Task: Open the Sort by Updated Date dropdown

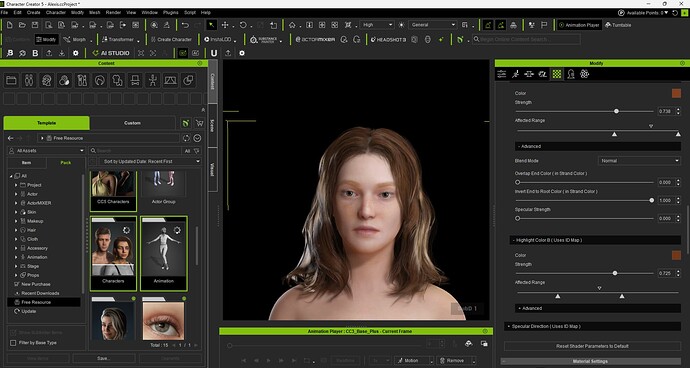Action: click(x=150, y=162)
